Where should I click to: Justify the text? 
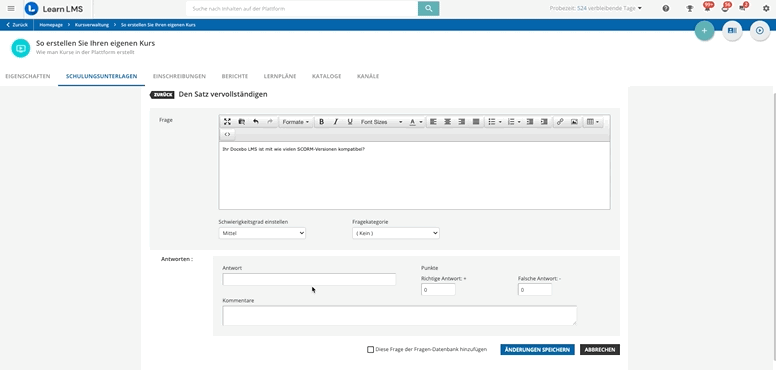point(476,122)
